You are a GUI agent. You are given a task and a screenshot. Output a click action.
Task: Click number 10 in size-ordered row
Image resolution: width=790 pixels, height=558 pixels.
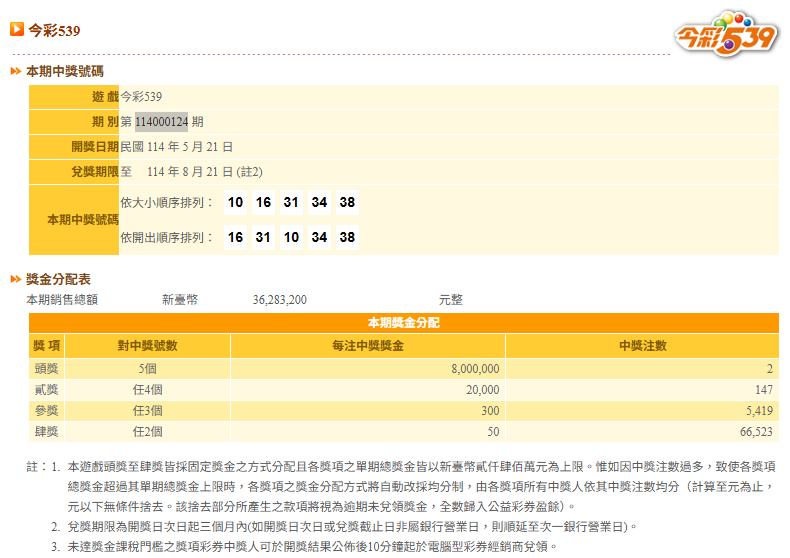click(235, 202)
